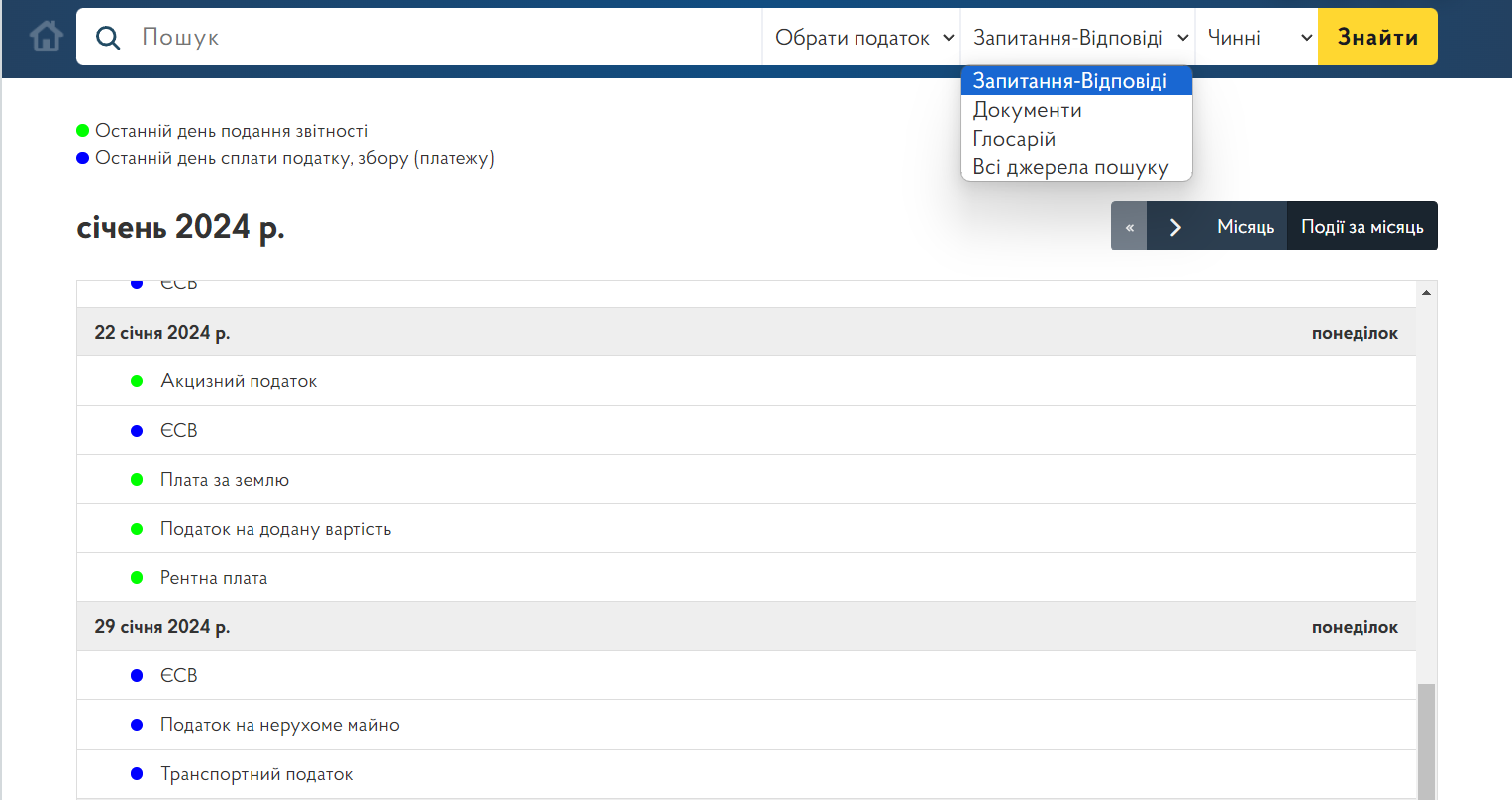Switch to Події за місяць view
Viewport: 1512px width, 800px height.
(1361, 227)
